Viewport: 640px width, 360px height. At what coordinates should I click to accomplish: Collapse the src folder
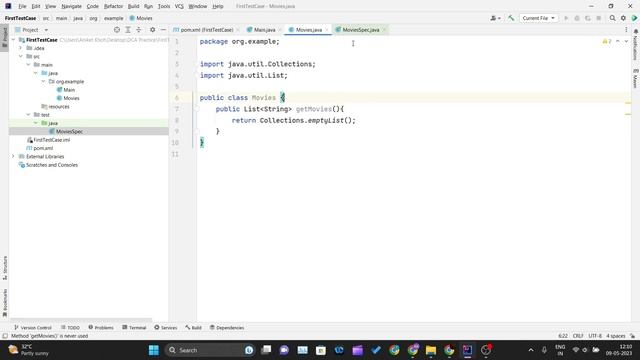[x=21, y=56]
